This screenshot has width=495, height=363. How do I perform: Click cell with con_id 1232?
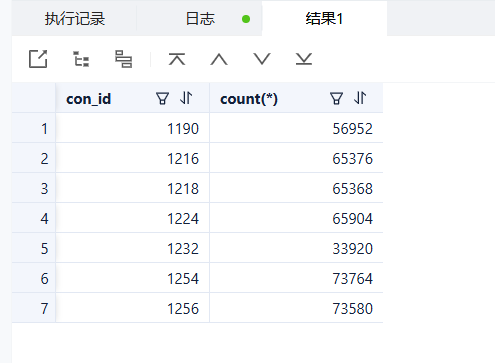132,248
